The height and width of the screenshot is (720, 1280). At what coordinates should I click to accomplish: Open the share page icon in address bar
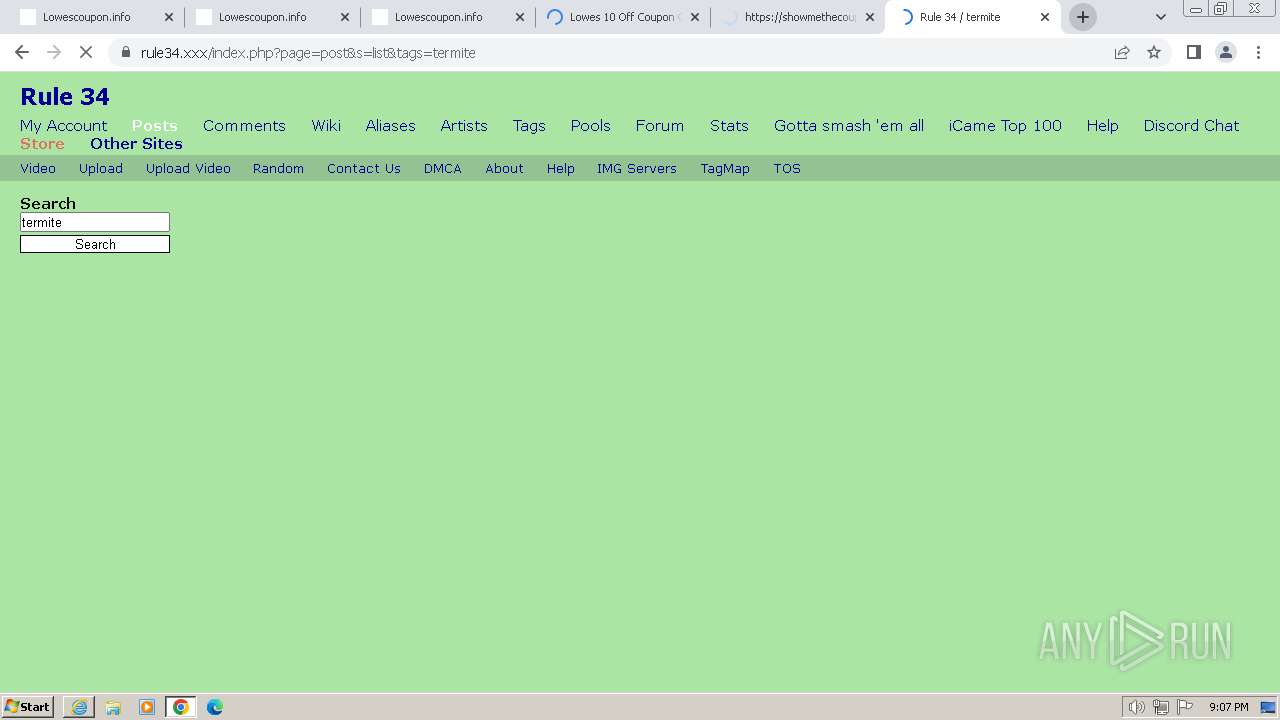[x=1122, y=52]
